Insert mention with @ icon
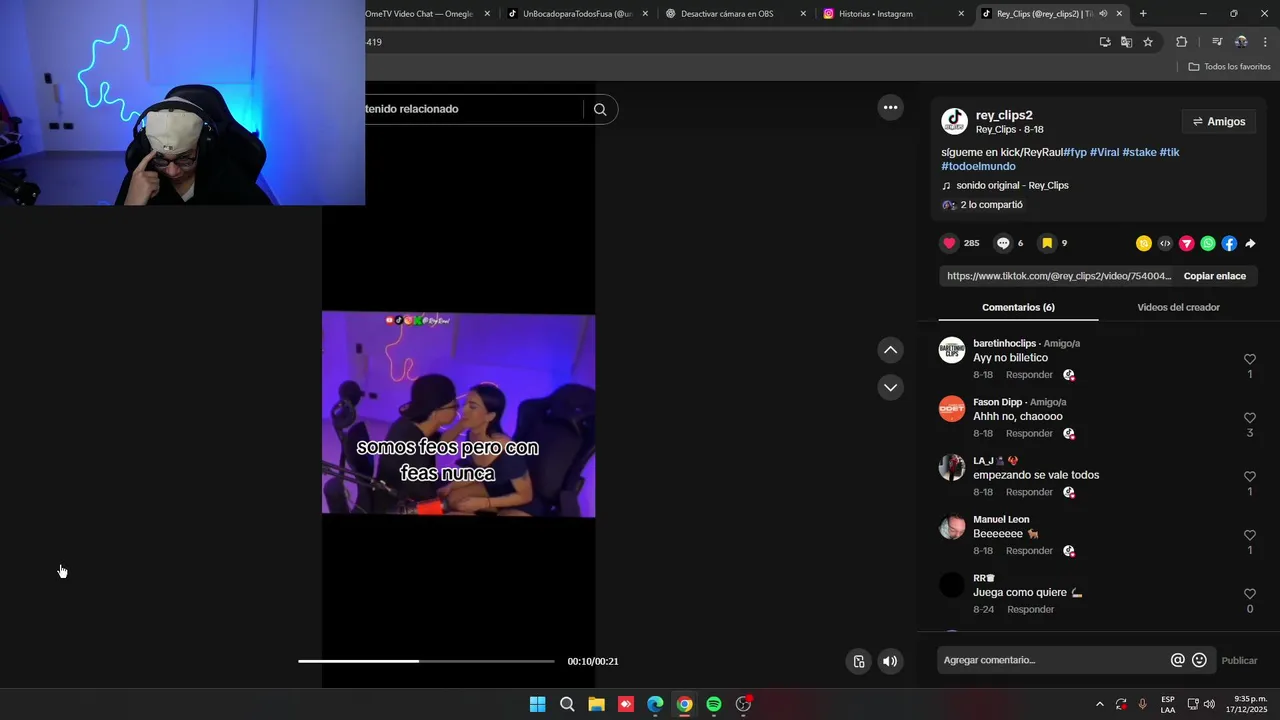The image size is (1280, 720). [x=1178, y=660]
